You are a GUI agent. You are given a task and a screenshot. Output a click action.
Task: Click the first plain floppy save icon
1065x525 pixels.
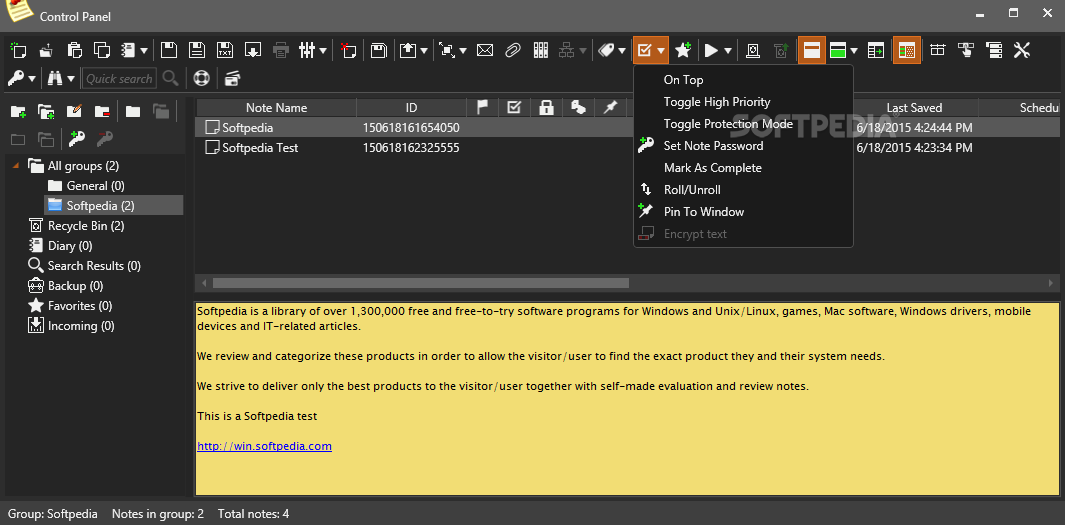pos(168,50)
